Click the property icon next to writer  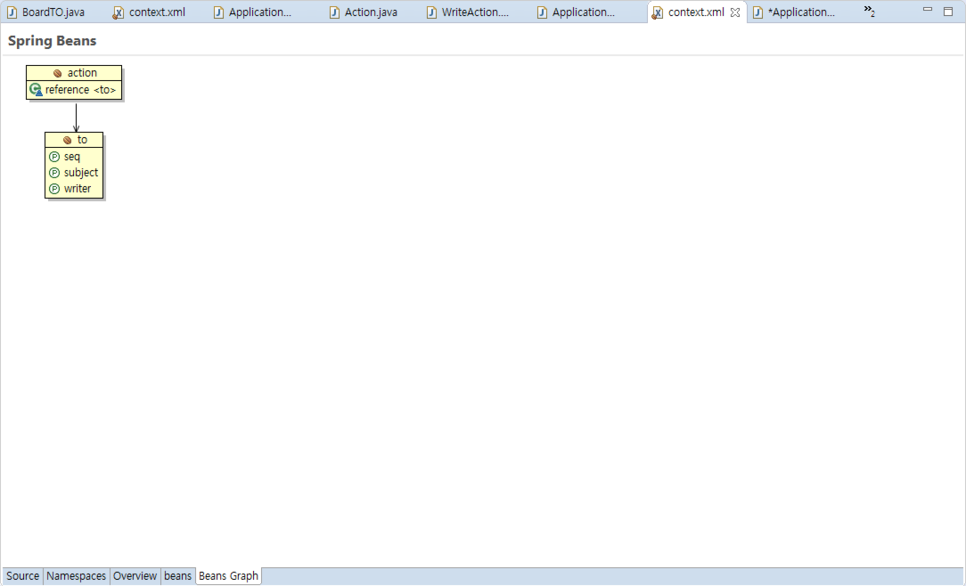point(54,189)
